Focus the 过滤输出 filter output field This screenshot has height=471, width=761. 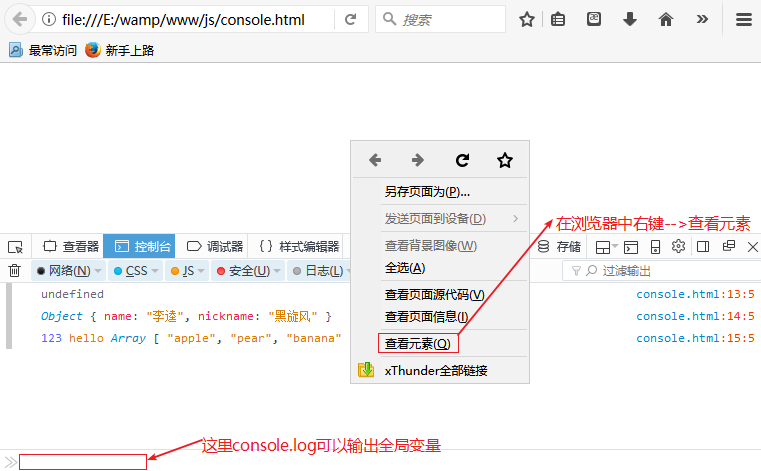coord(662,270)
